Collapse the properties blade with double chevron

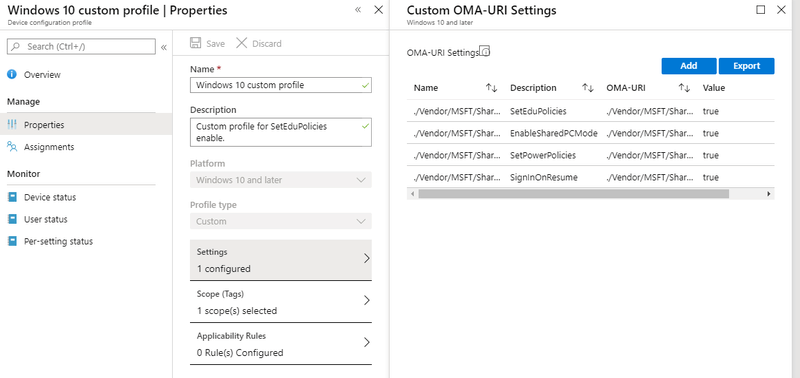click(x=358, y=10)
